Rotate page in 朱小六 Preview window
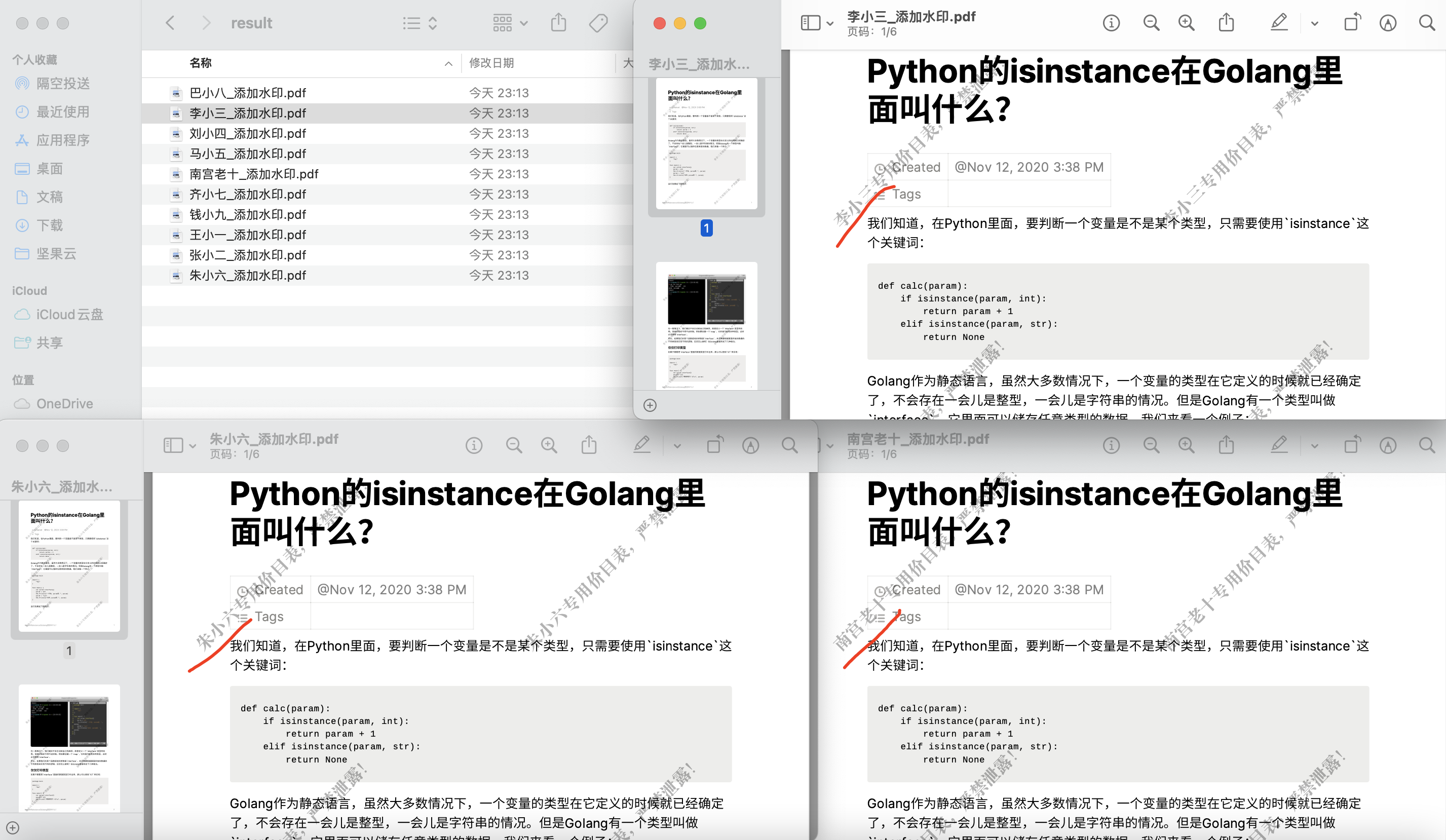Viewport: 1446px width, 840px height. [x=714, y=445]
